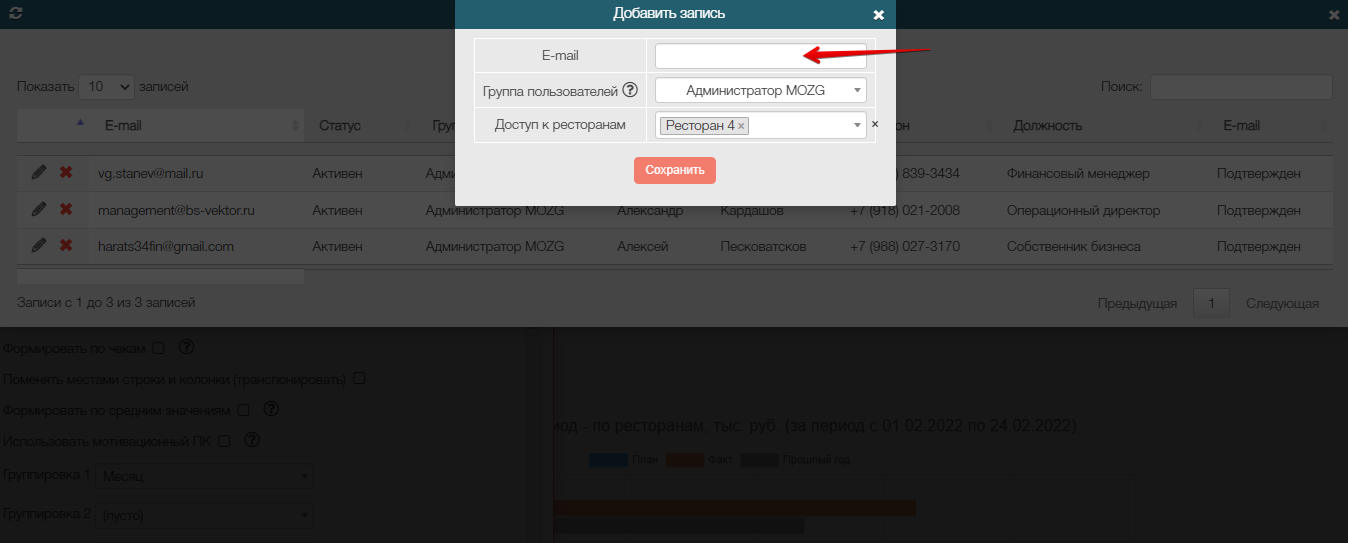1348x543 pixels.
Task: Delete the vg.stanev@mail.ru record
Action: point(66,173)
